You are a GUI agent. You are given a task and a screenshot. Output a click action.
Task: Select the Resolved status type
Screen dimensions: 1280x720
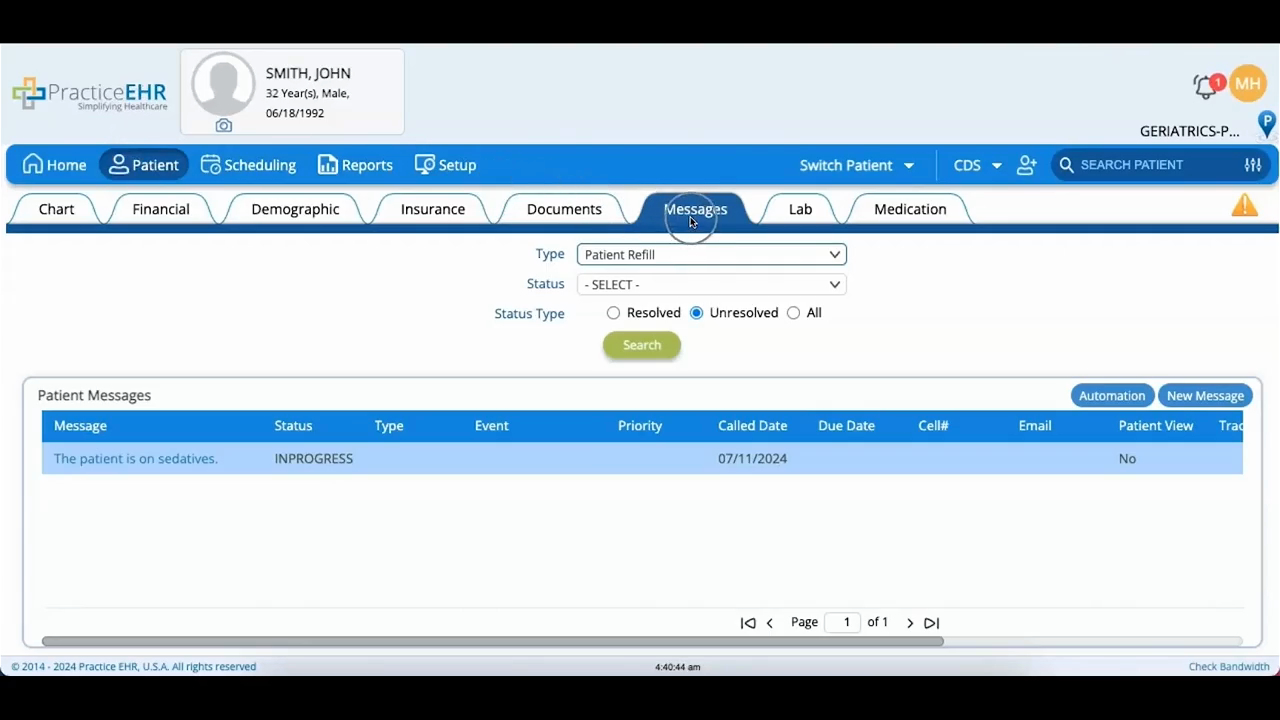pos(613,313)
